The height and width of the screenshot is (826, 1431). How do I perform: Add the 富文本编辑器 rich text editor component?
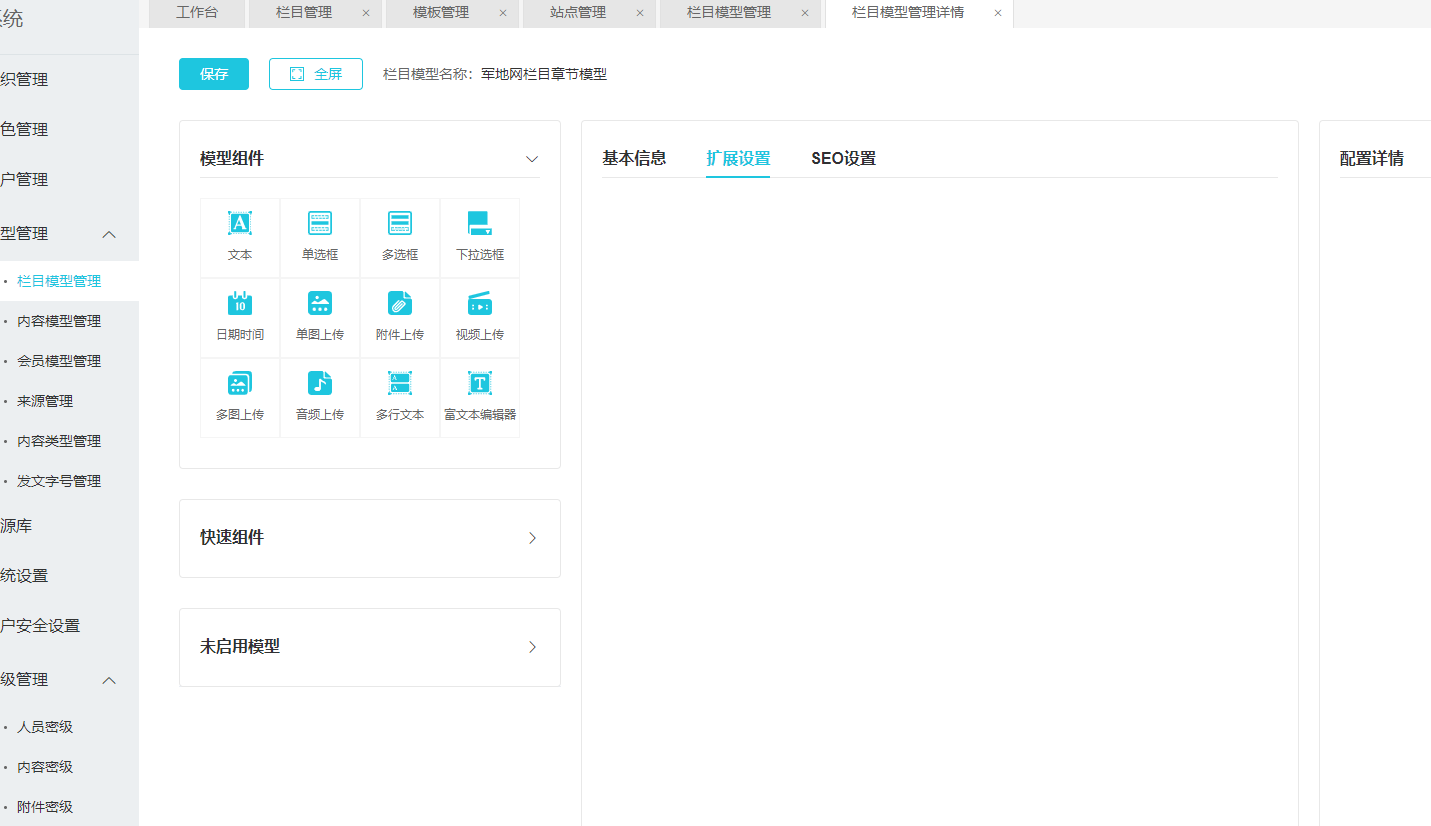click(479, 384)
